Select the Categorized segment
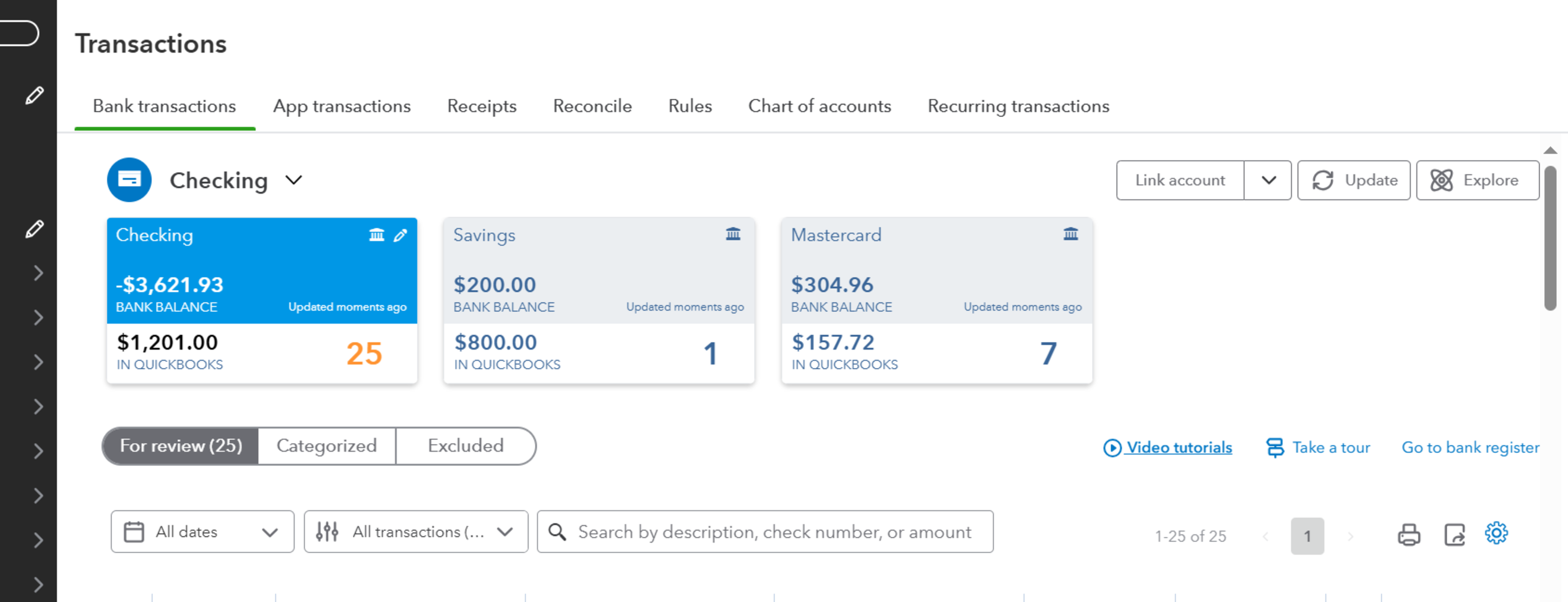This screenshot has height=602, width=1568. [x=327, y=446]
